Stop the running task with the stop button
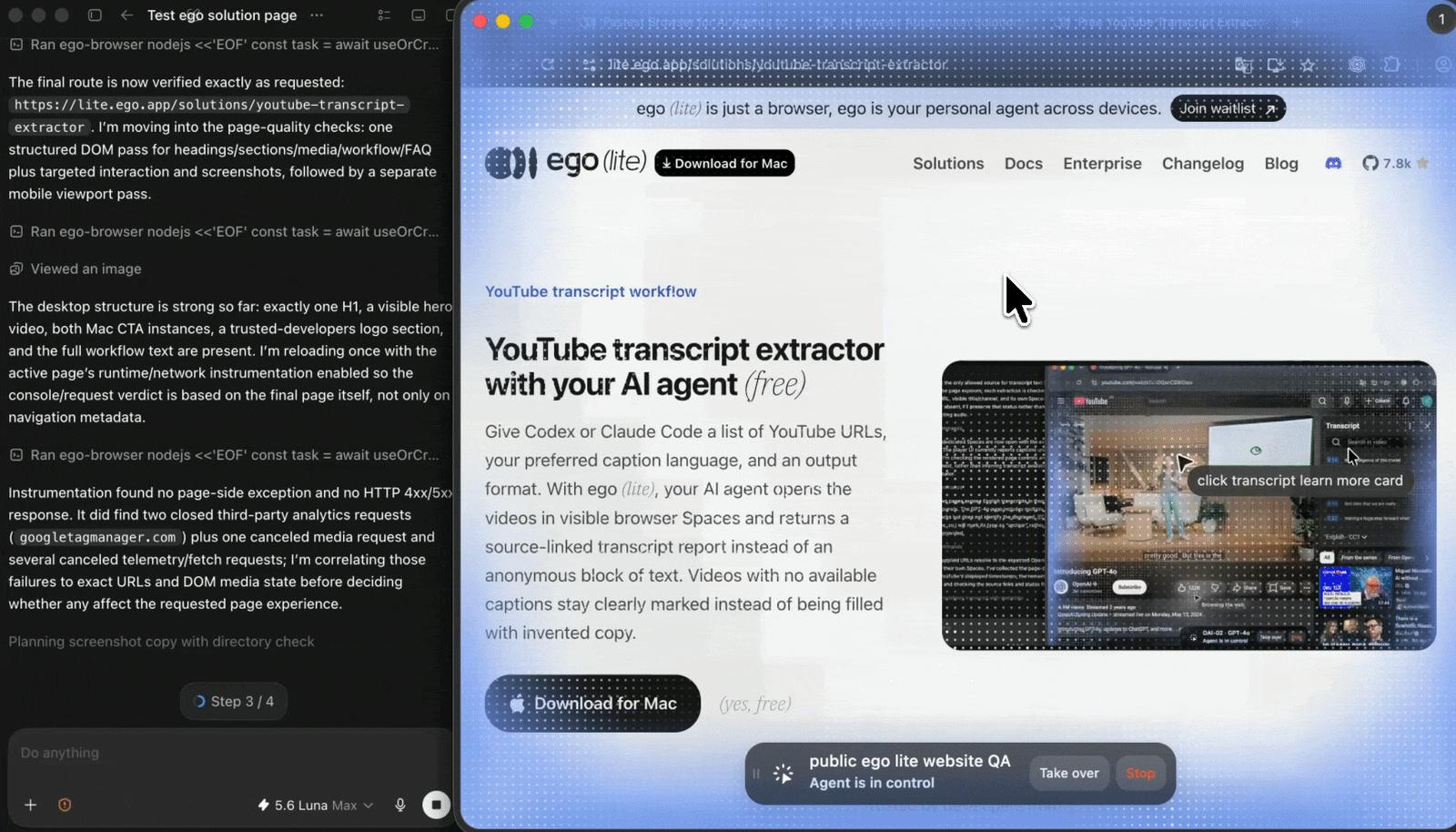 436,805
